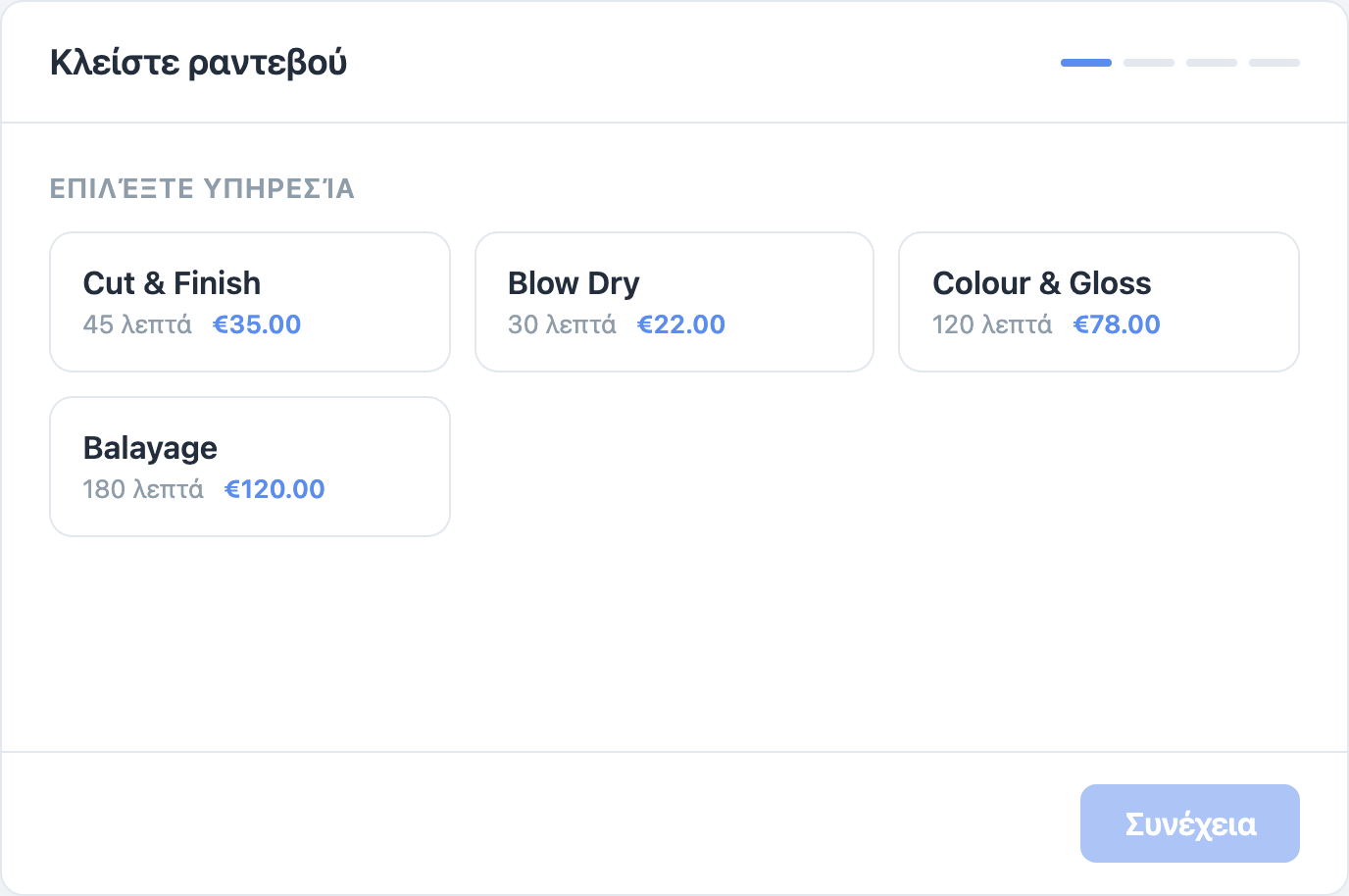Click the active blue first progress step
Viewport: 1349px width, 896px height.
pyautogui.click(x=1086, y=63)
